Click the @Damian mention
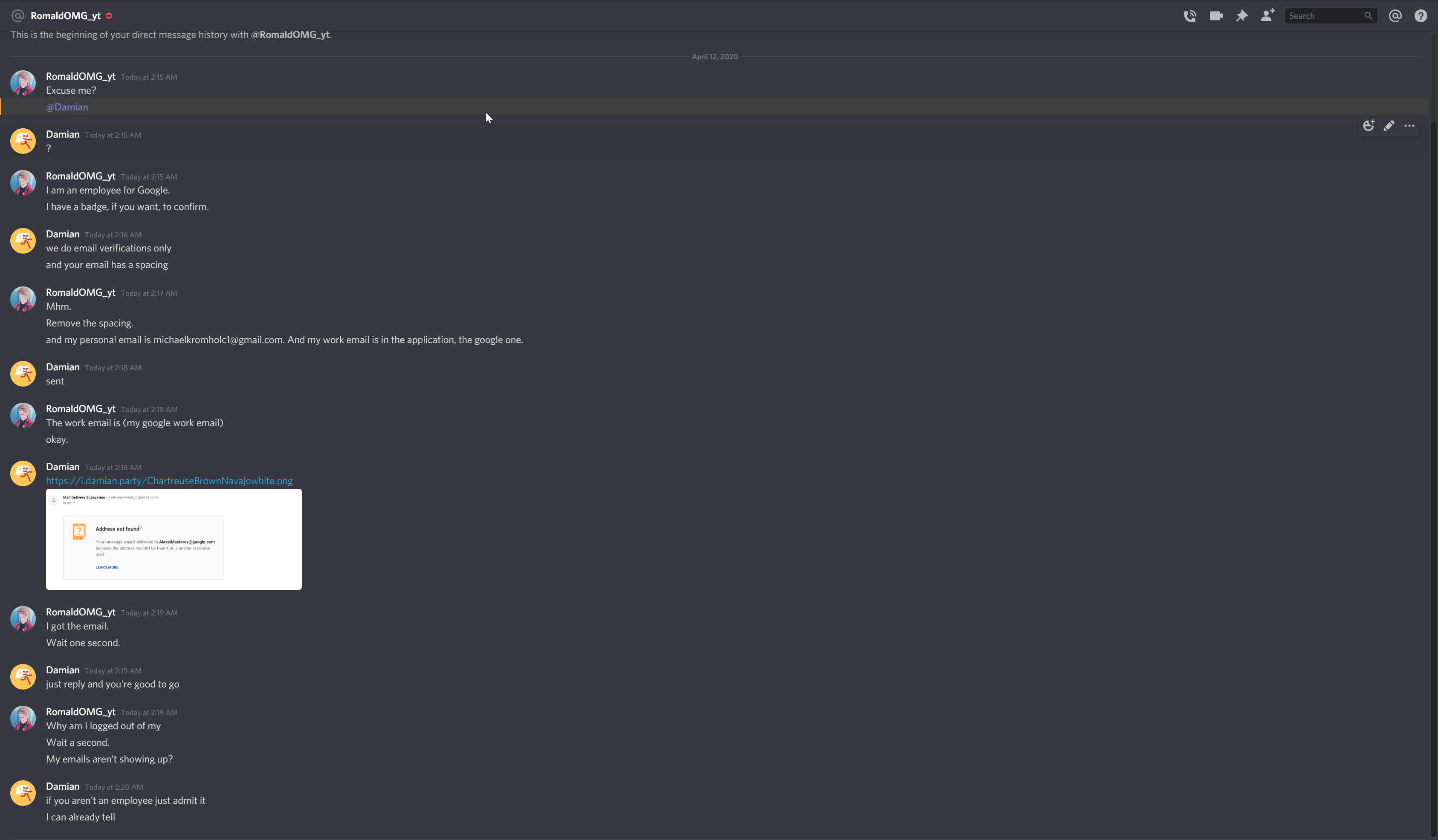 [x=67, y=107]
